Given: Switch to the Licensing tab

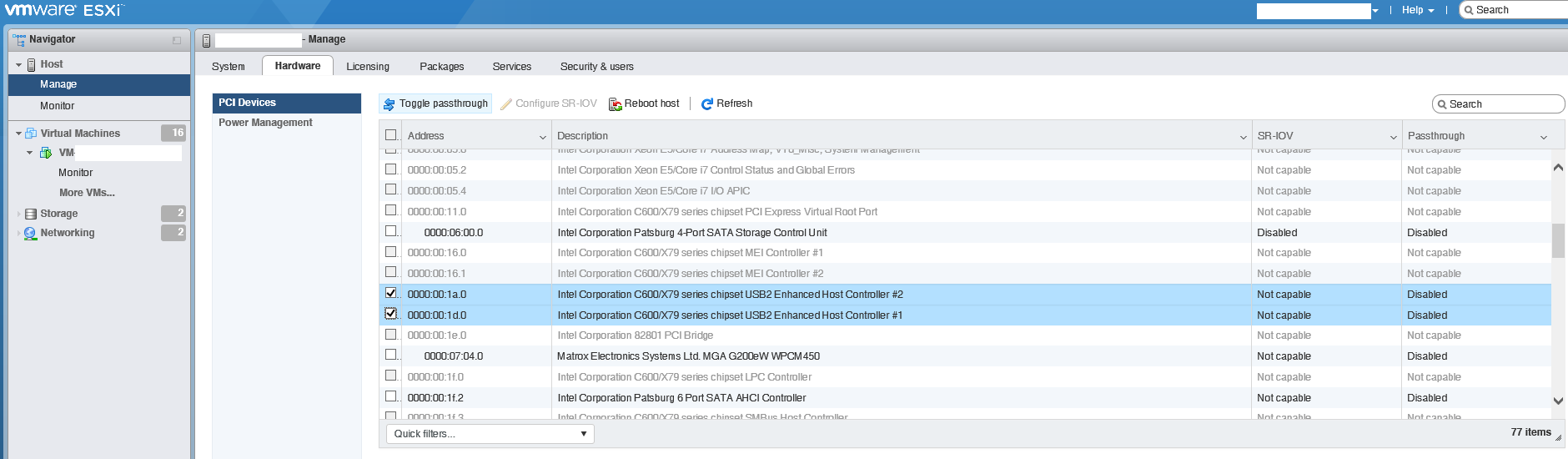Looking at the screenshot, I should point(368,67).
